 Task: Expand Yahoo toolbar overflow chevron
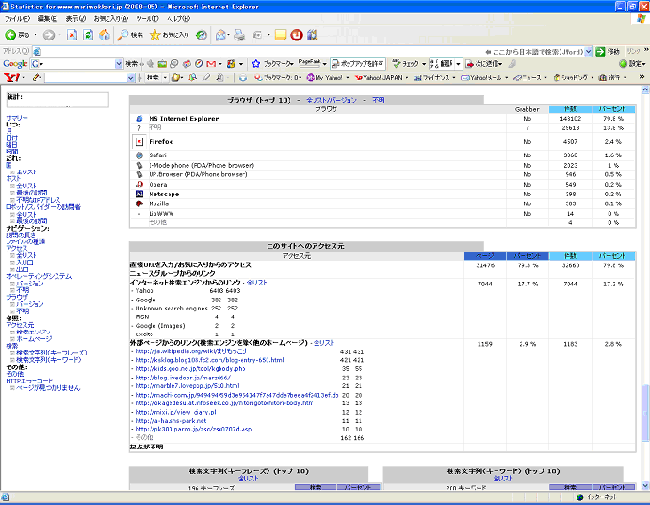coord(642,77)
